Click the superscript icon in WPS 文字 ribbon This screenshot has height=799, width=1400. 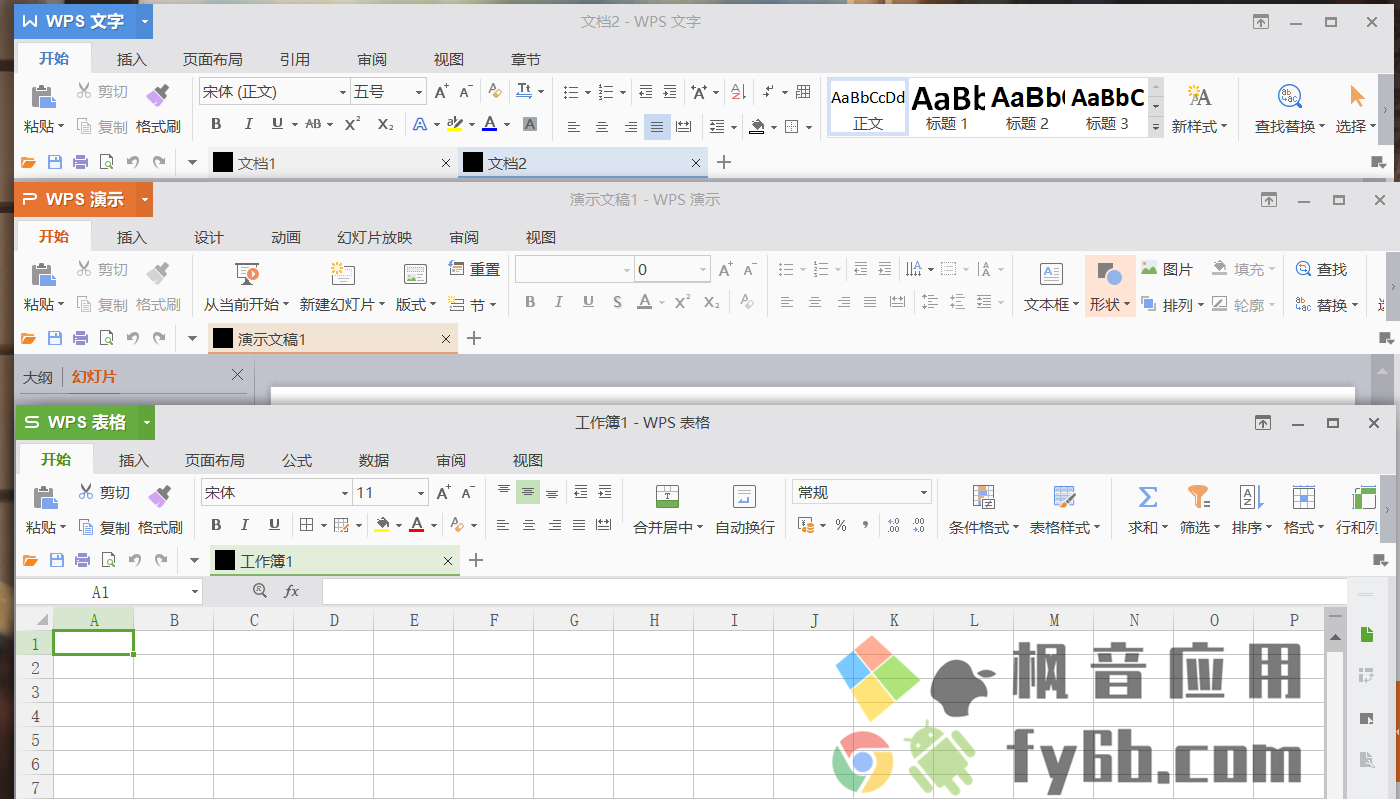click(x=352, y=124)
